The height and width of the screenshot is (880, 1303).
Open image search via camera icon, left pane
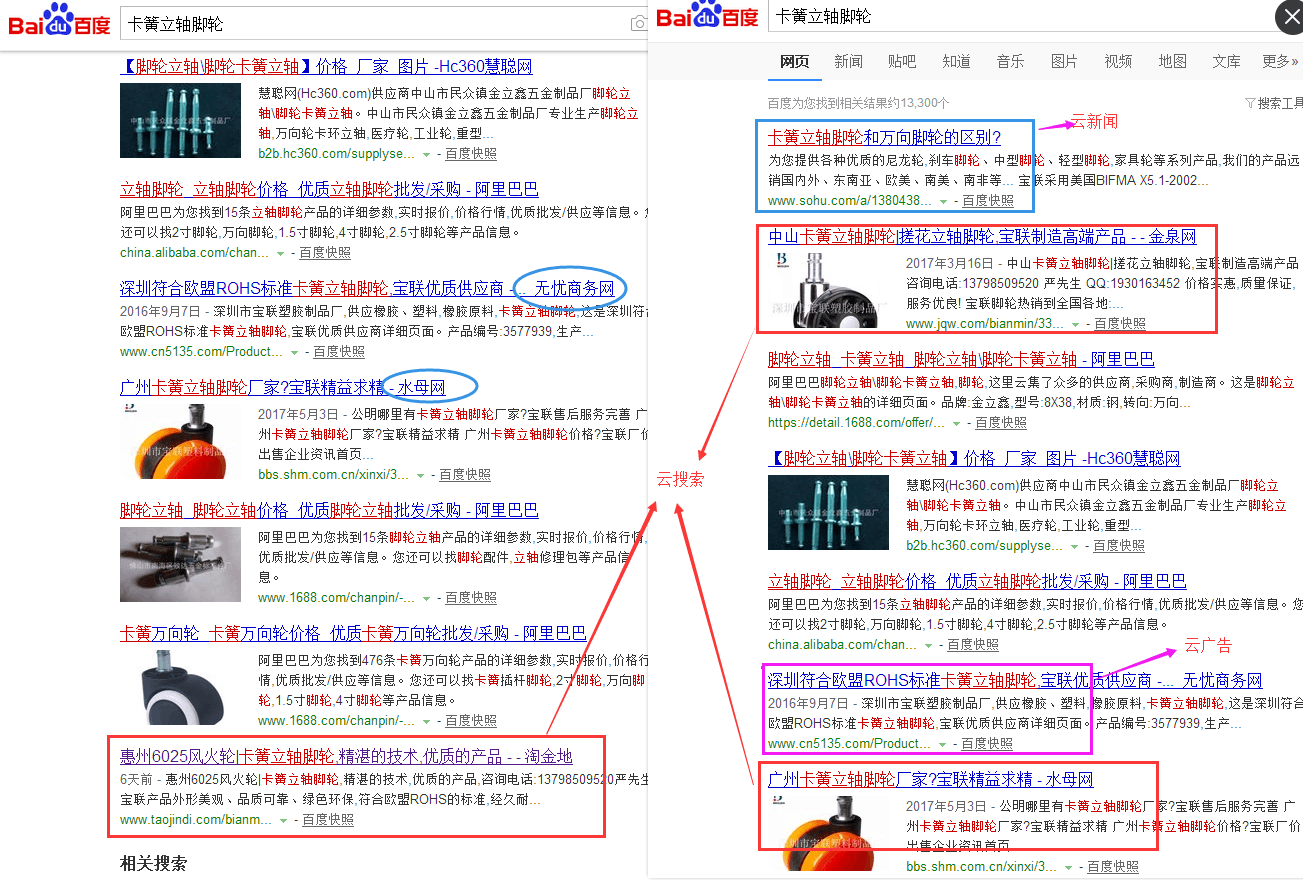tap(638, 23)
